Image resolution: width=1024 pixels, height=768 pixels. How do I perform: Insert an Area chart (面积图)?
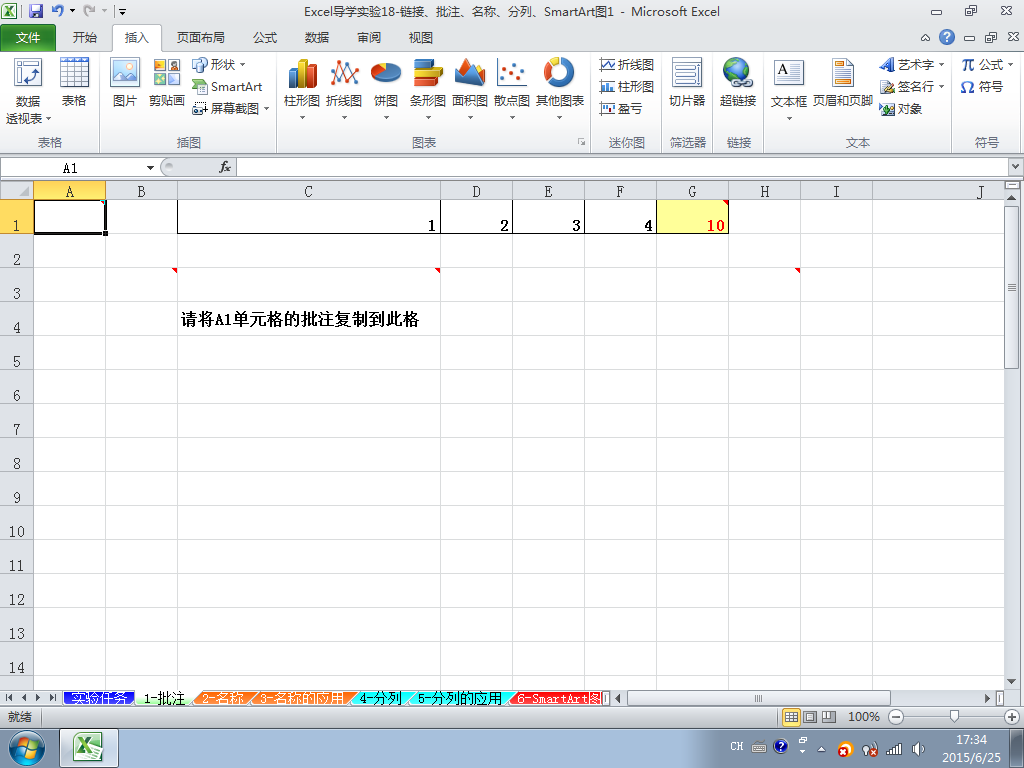point(470,89)
